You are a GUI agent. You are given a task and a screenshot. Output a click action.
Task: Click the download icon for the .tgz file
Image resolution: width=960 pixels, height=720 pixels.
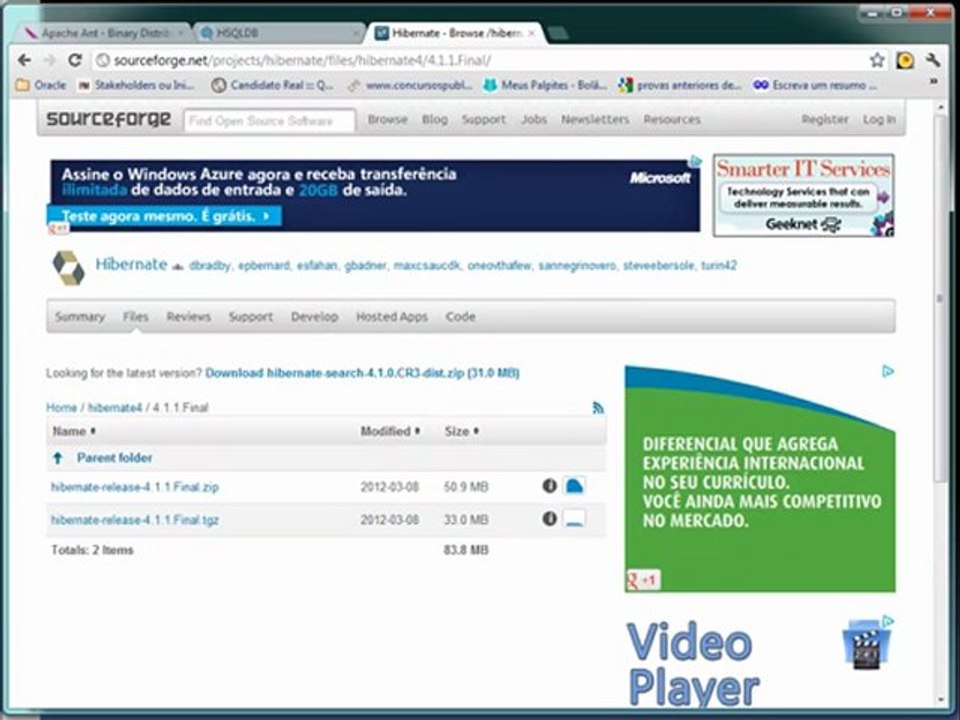point(574,519)
